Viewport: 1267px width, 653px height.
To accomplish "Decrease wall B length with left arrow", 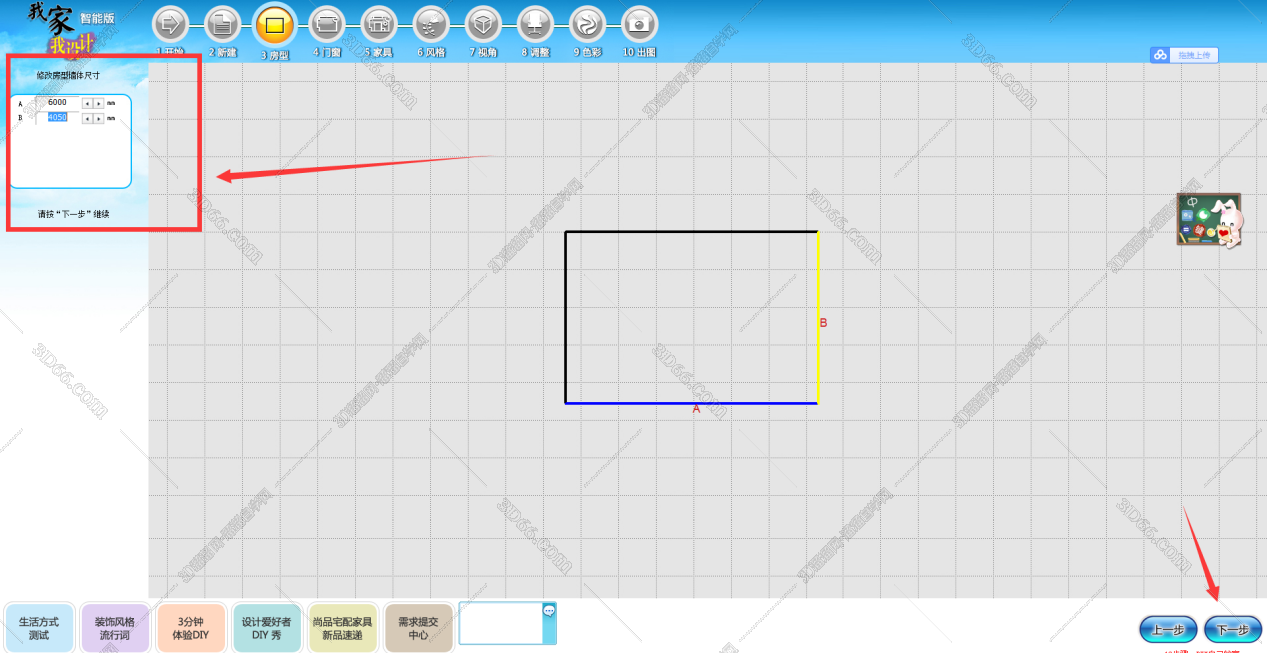I will click(87, 118).
